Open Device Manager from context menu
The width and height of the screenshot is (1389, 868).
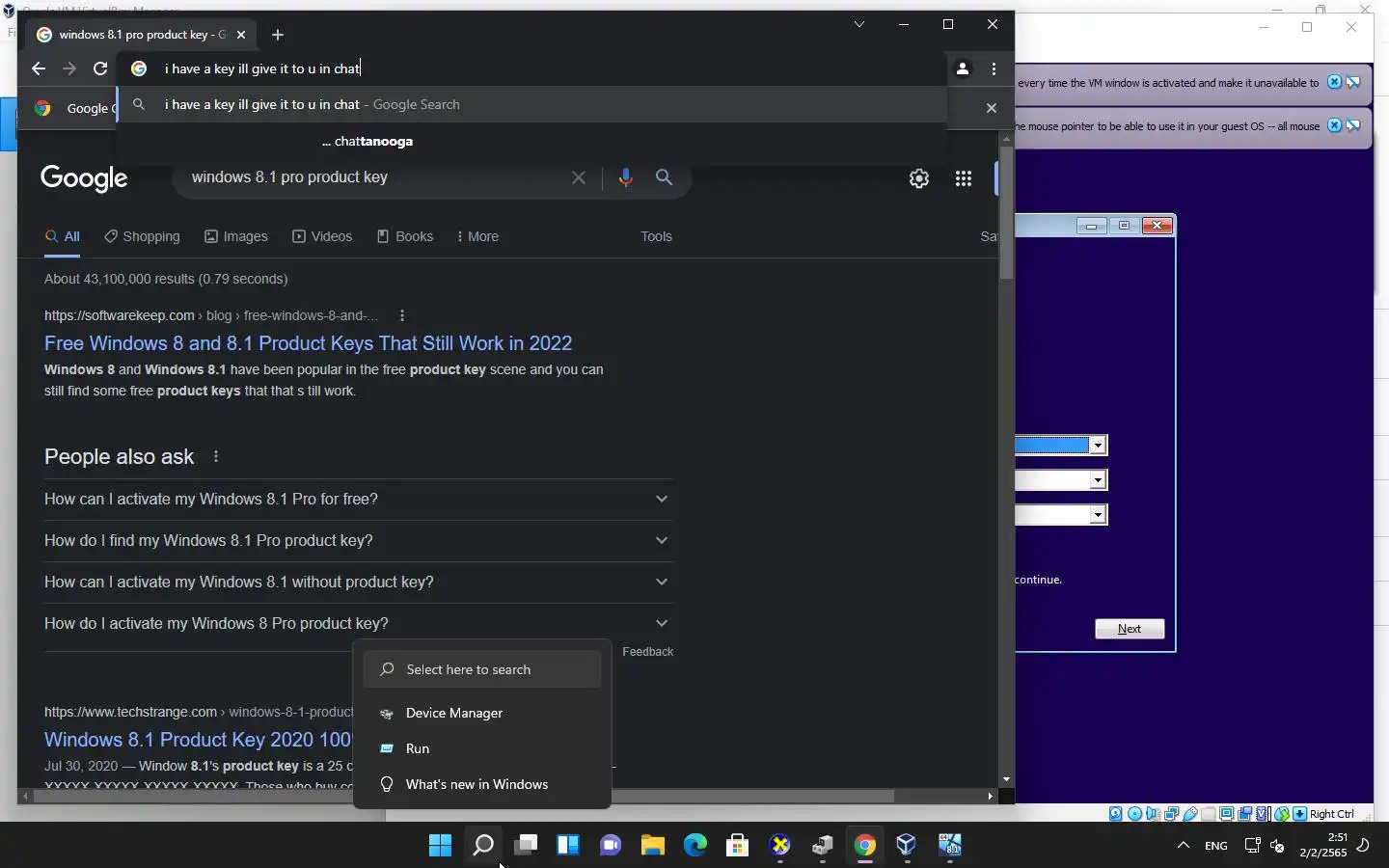coord(482,713)
